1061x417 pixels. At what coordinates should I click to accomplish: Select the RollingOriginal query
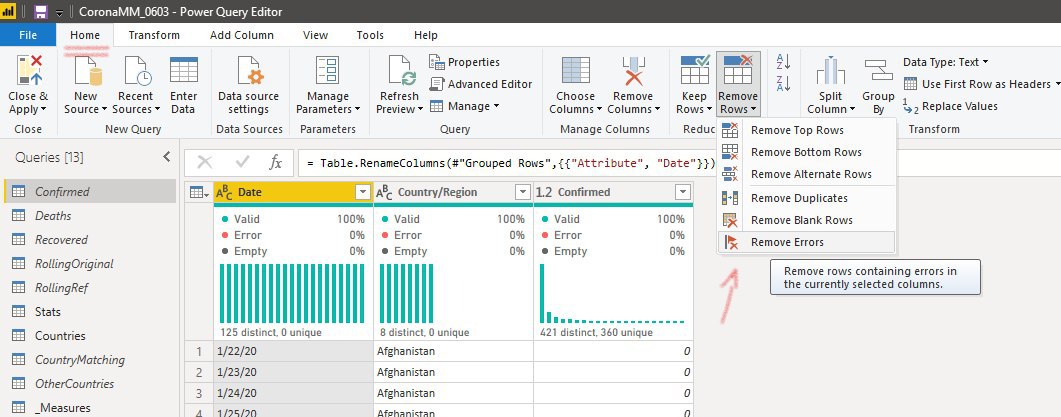(90, 263)
